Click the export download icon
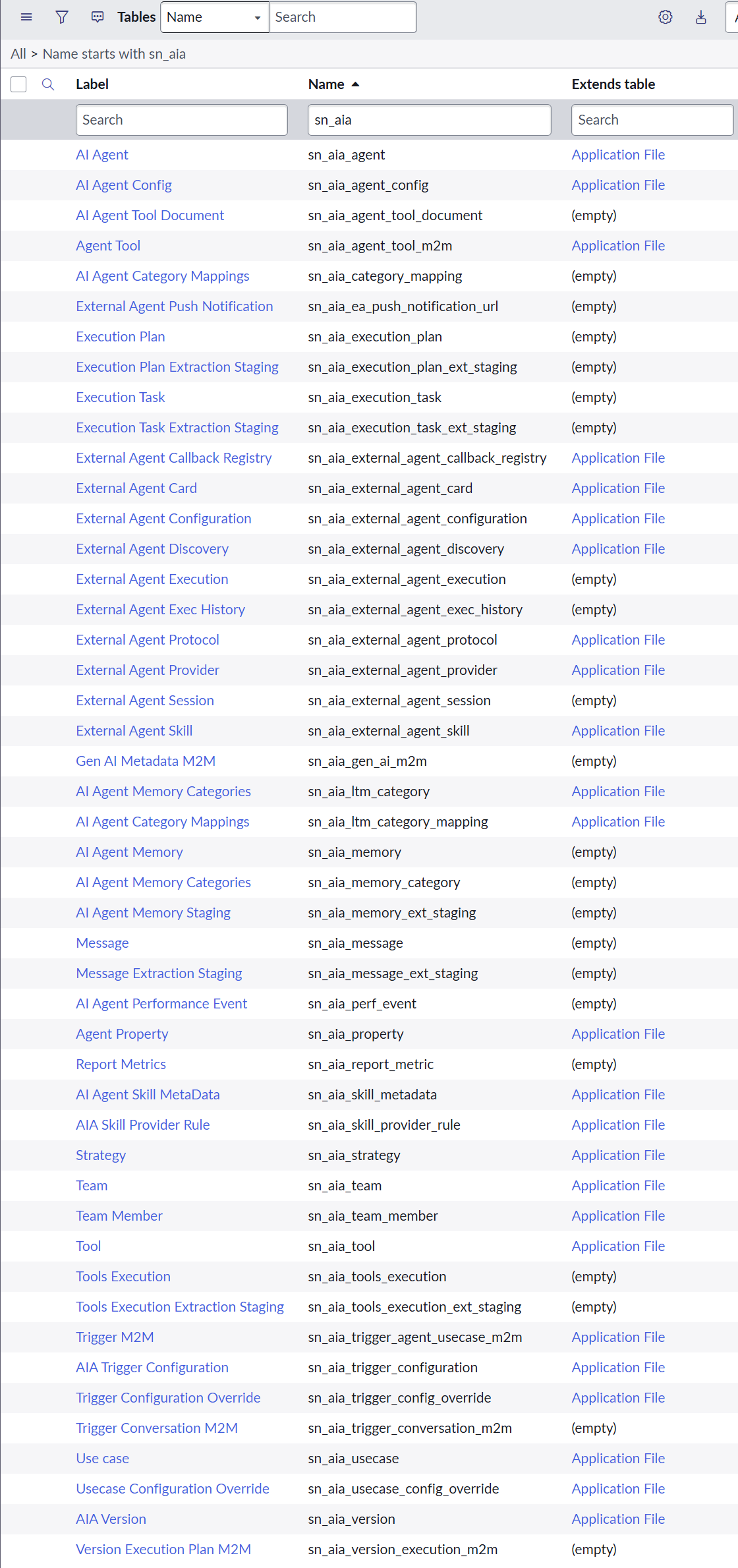This screenshot has width=738, height=1568. pyautogui.click(x=701, y=17)
